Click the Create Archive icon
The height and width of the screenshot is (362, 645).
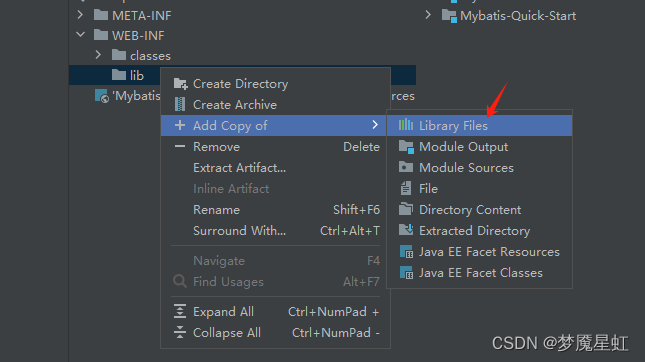(180, 104)
